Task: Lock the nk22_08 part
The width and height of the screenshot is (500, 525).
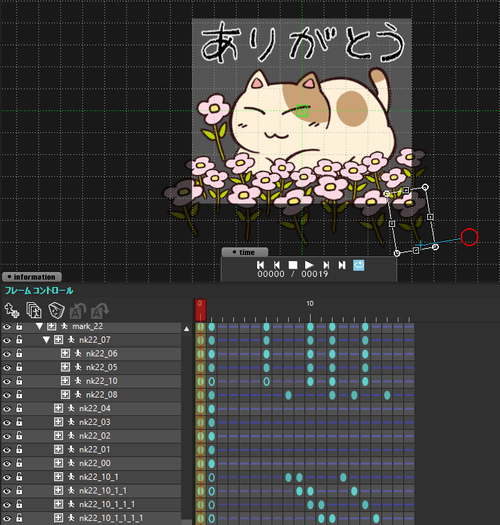Action: pos(19,394)
